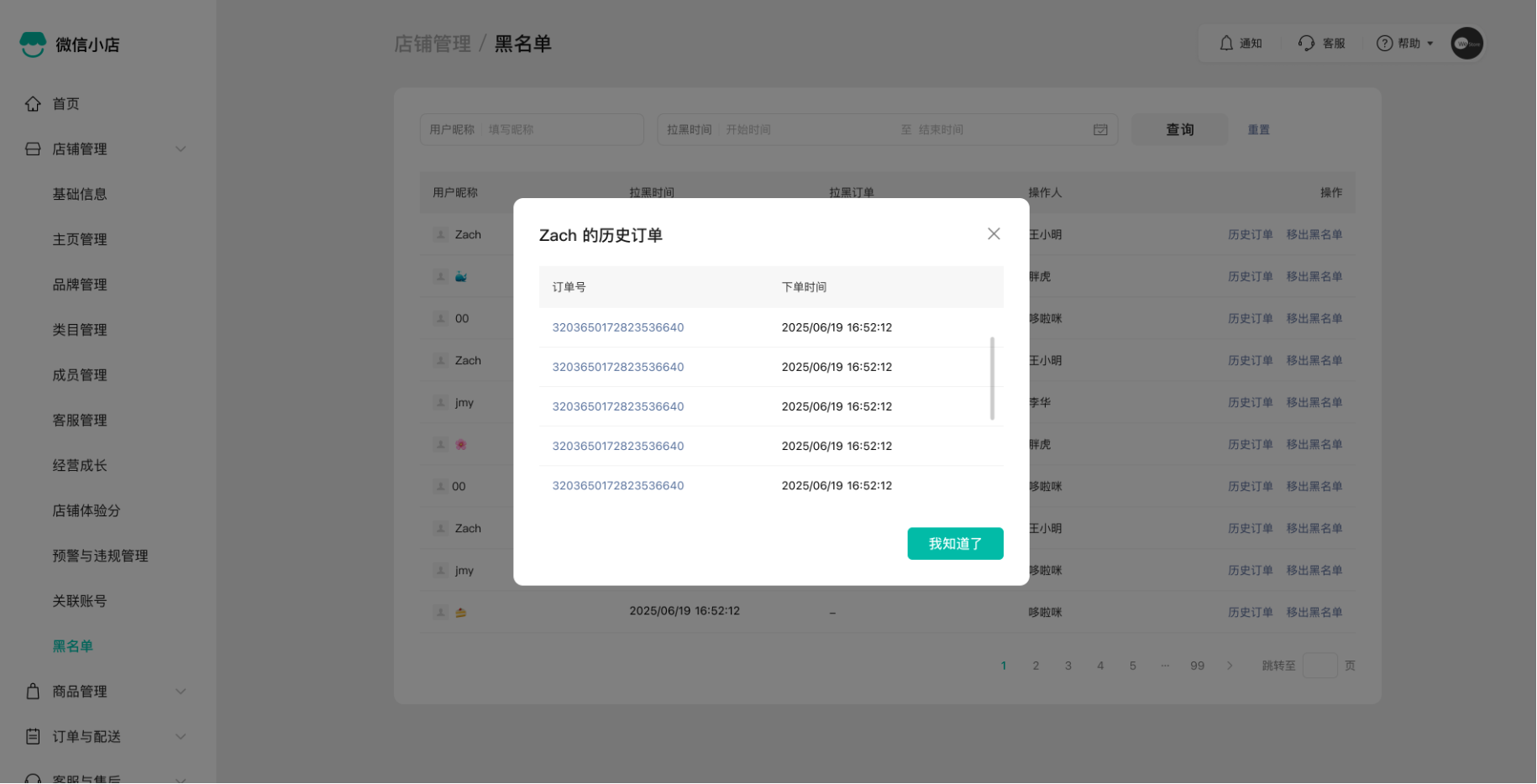Open the first order number link
Image resolution: width=1537 pixels, height=784 pixels.
pyautogui.click(x=618, y=327)
